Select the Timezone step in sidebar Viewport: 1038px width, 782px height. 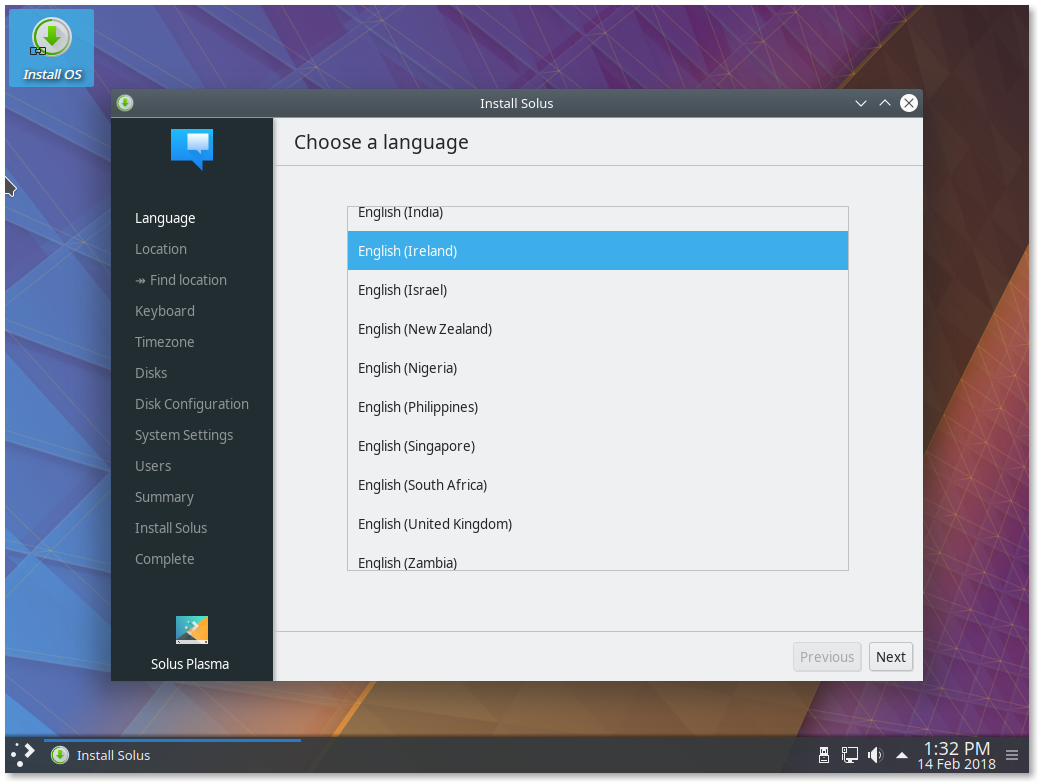coord(164,342)
